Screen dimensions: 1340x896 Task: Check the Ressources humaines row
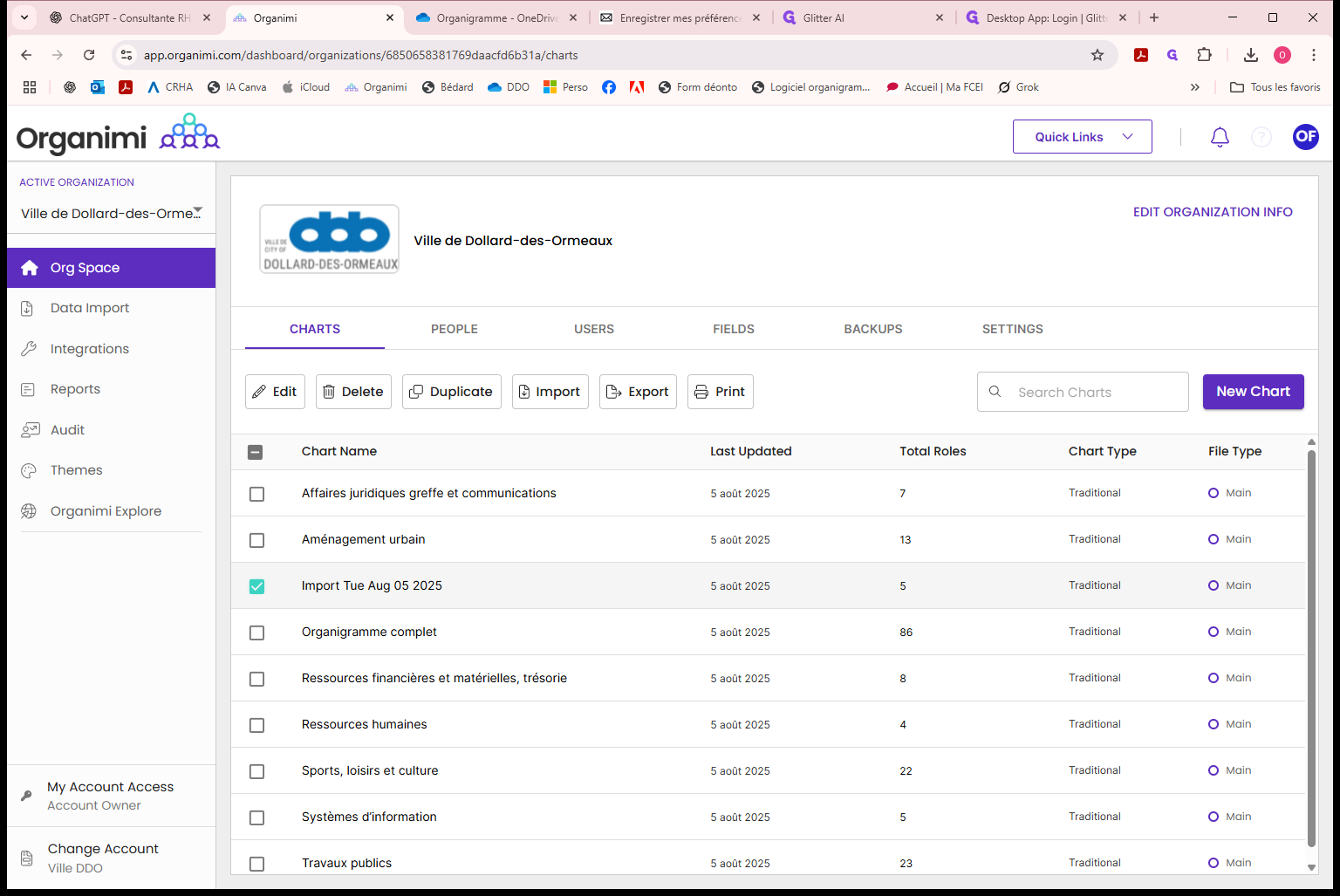coord(256,725)
